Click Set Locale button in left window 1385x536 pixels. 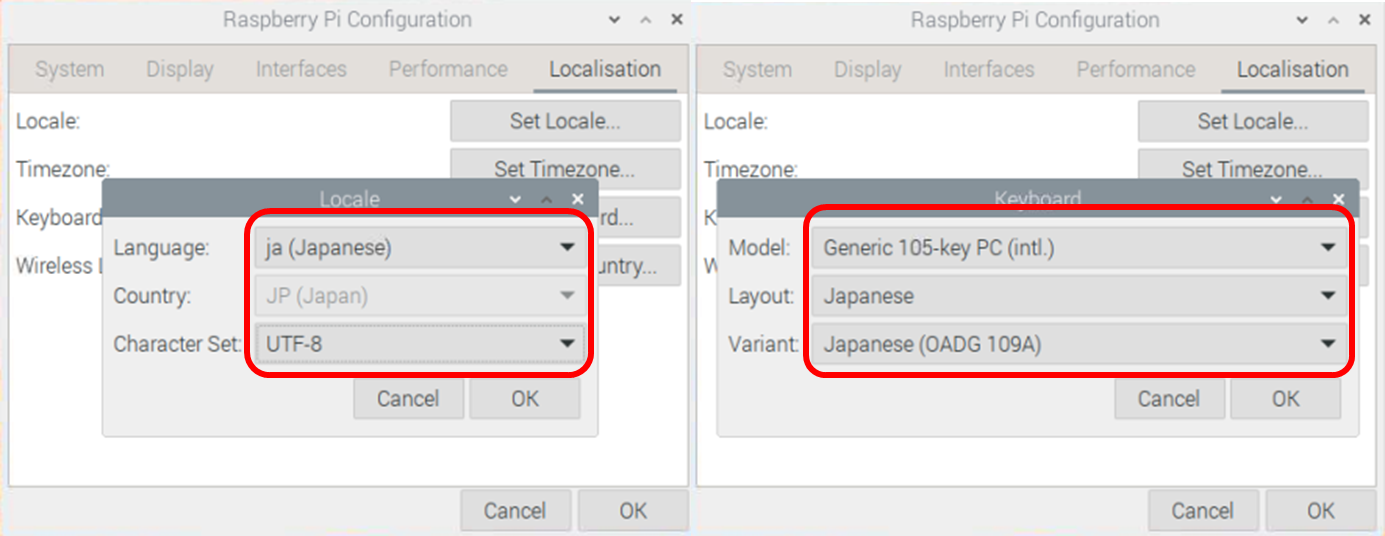pos(565,121)
